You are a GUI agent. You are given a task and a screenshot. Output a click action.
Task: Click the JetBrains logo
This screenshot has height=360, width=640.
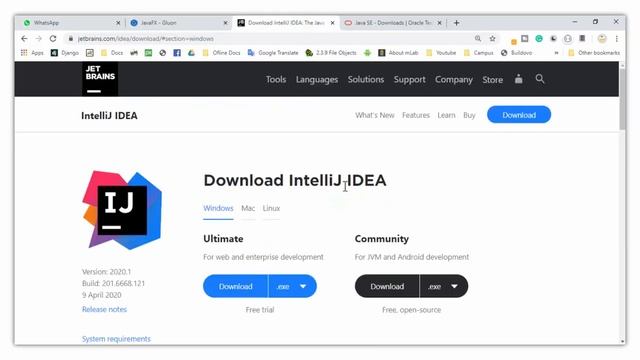point(100,79)
